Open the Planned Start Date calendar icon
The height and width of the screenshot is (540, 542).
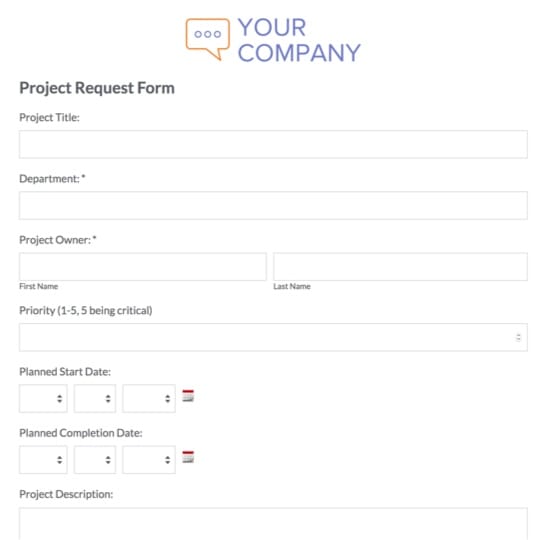click(188, 396)
